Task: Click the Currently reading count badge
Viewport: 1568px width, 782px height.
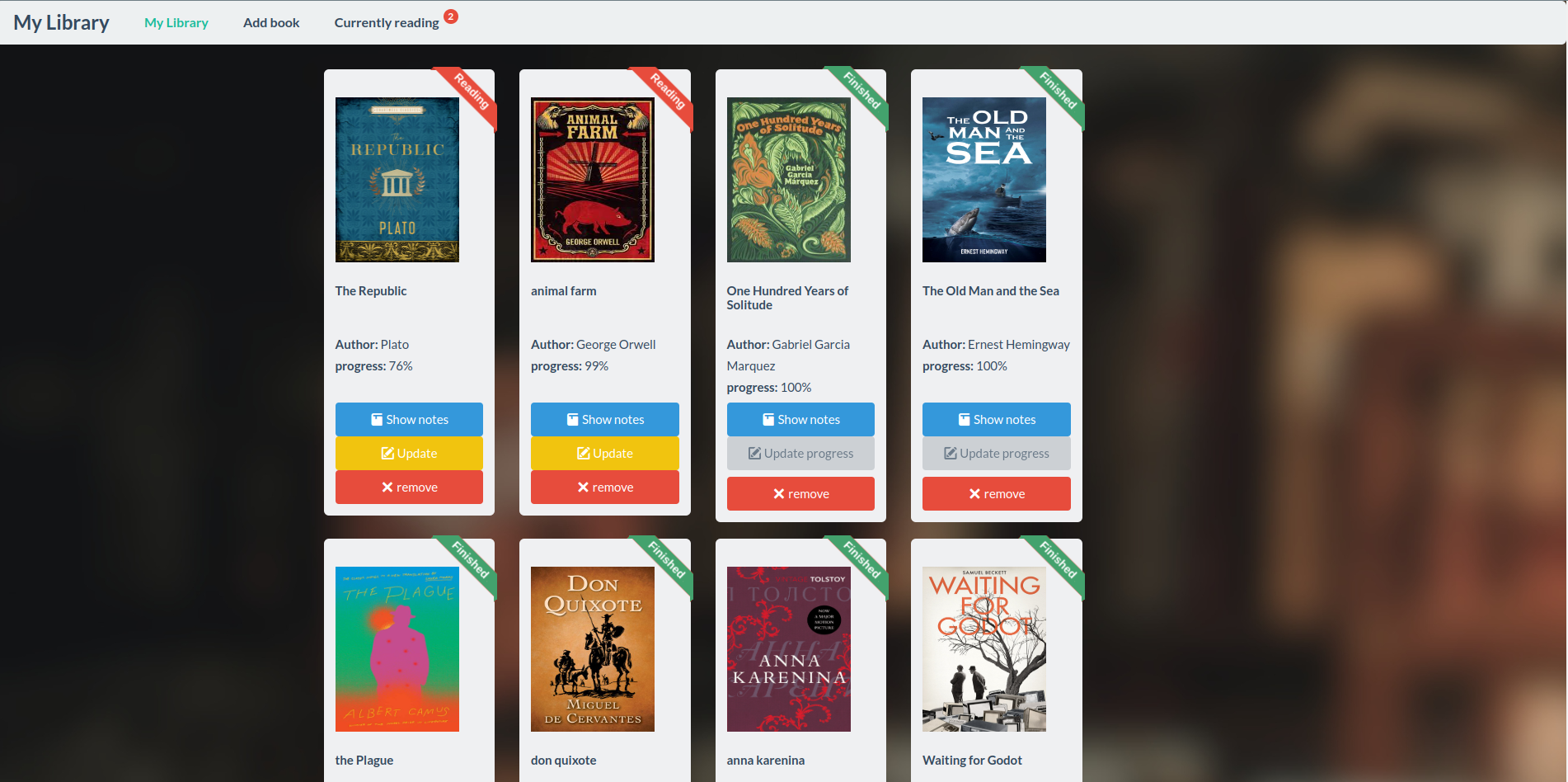Action: tap(451, 16)
